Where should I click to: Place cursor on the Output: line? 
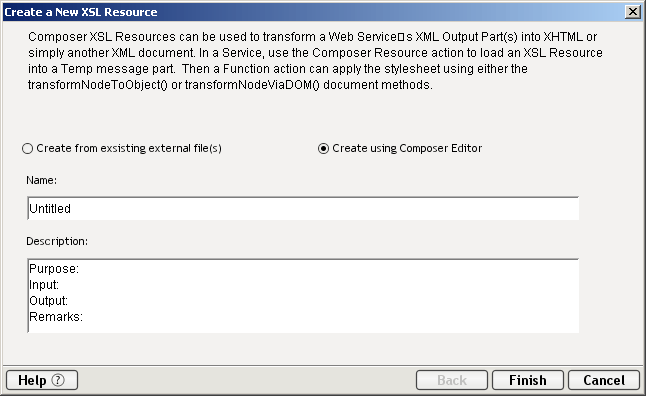(x=49, y=301)
